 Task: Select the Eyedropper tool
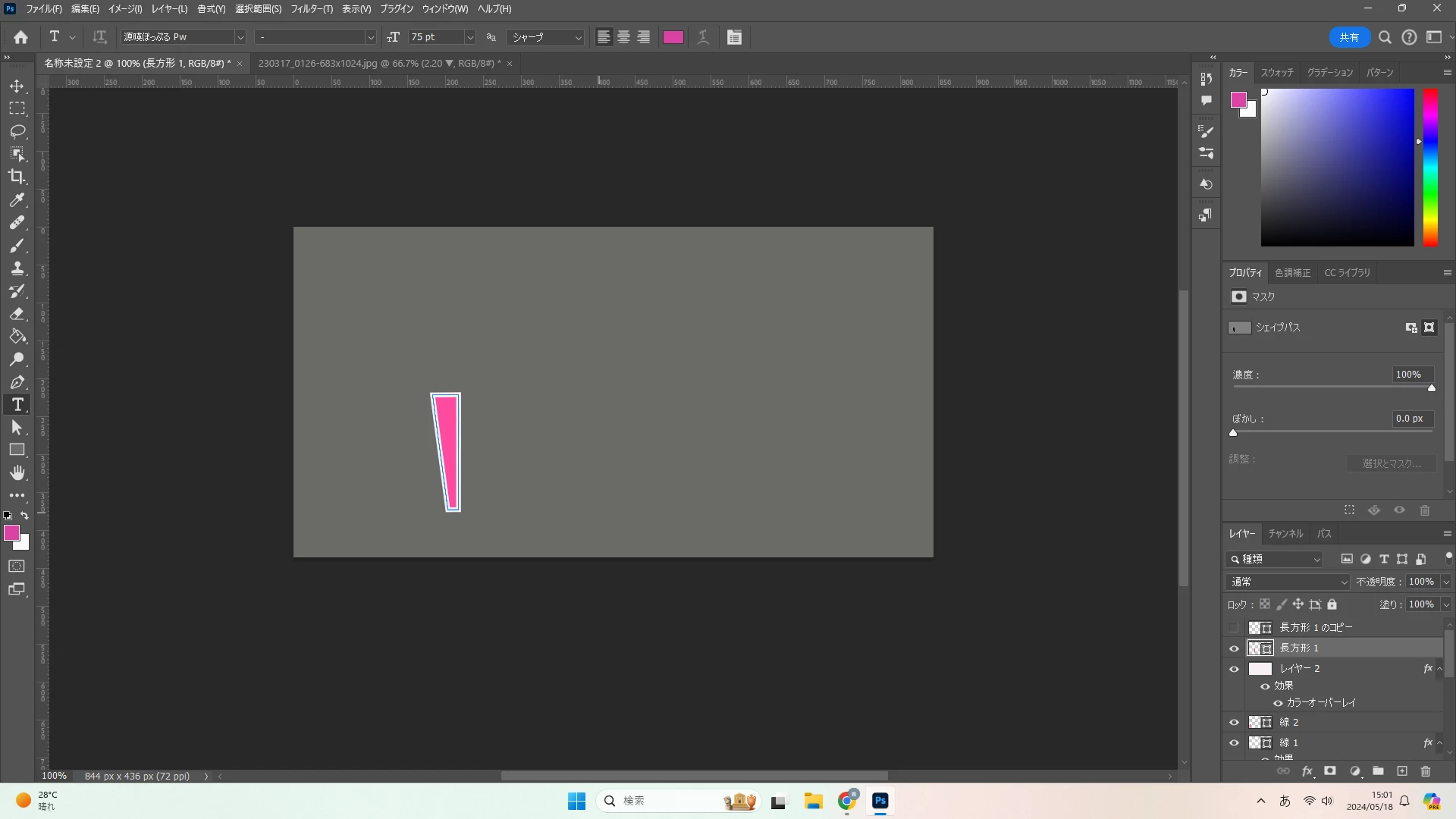pos(17,200)
